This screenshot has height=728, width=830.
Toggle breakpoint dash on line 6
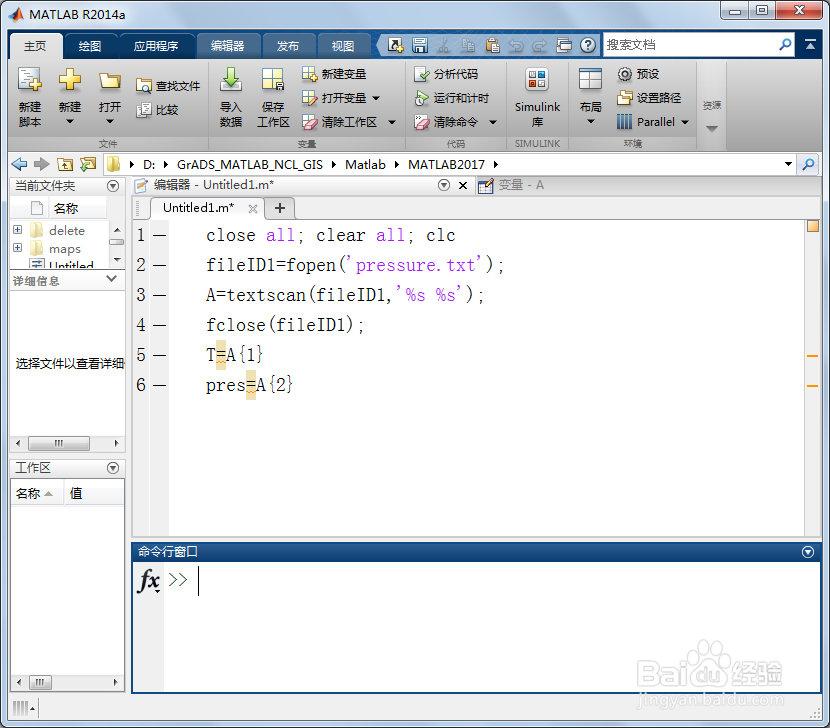coord(159,385)
